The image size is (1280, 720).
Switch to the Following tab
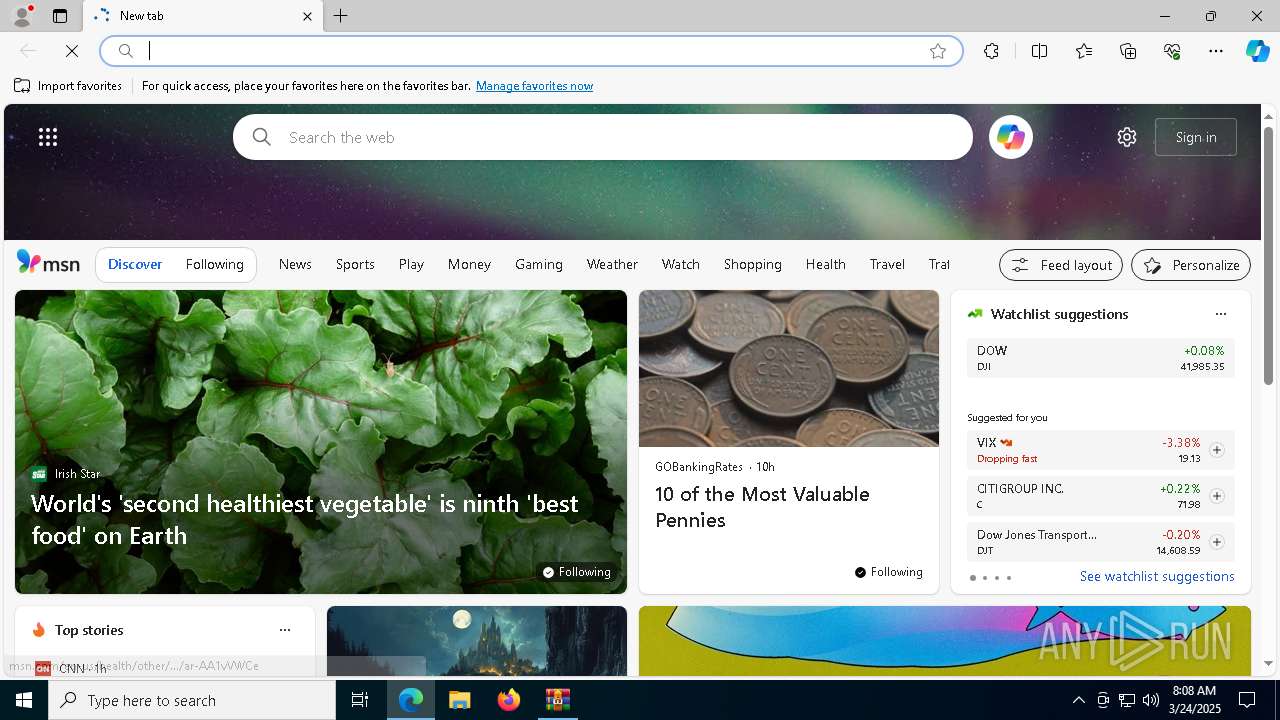[x=215, y=264]
